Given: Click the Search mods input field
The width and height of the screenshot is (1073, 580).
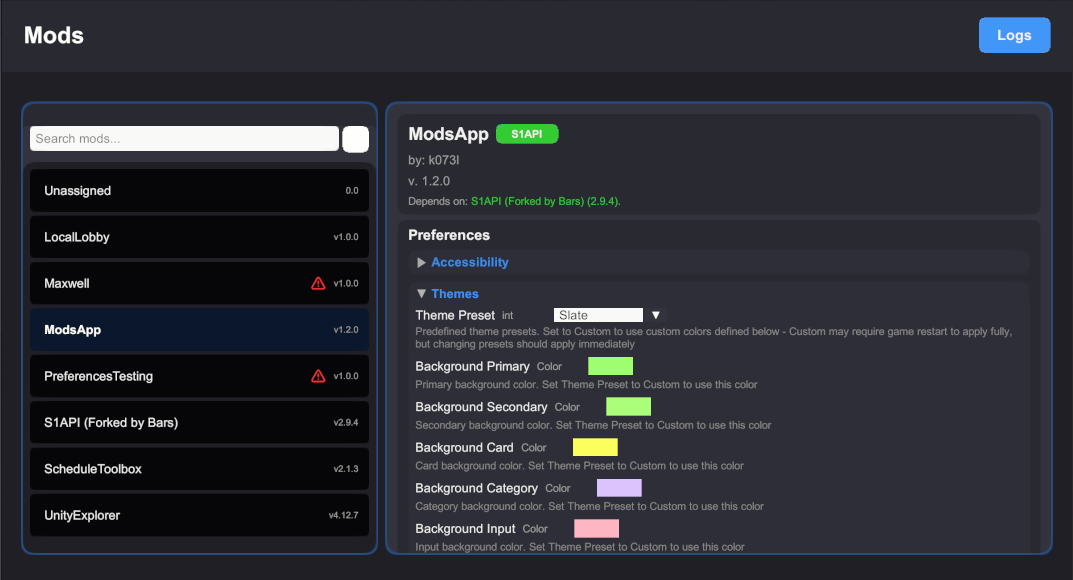Looking at the screenshot, I should pos(184,138).
